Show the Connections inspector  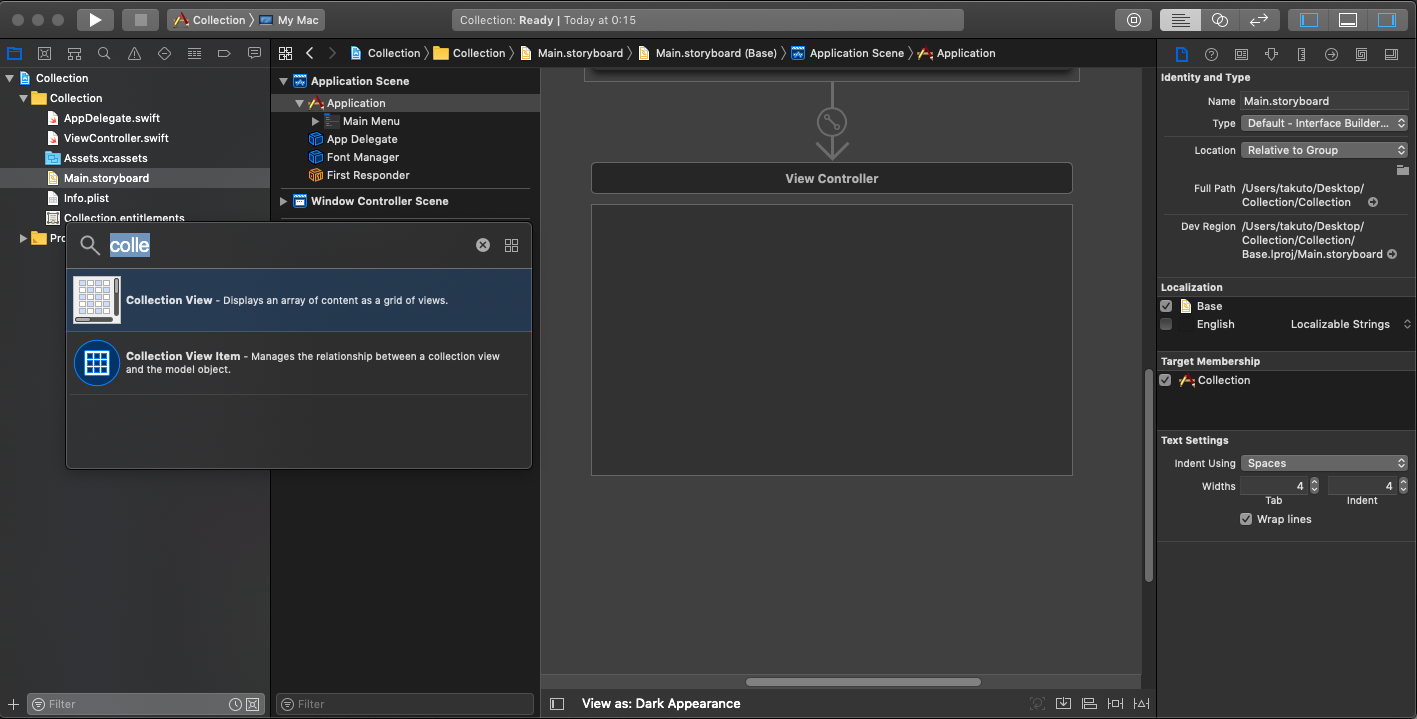point(1331,54)
